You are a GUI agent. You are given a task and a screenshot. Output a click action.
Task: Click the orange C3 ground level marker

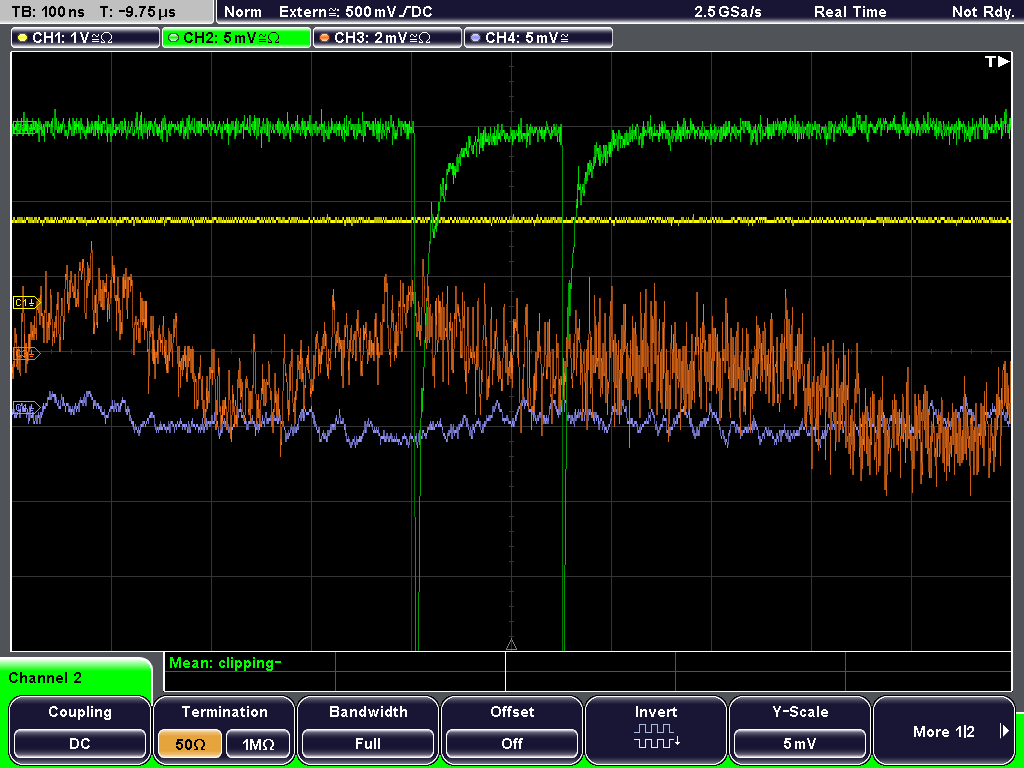(27, 353)
